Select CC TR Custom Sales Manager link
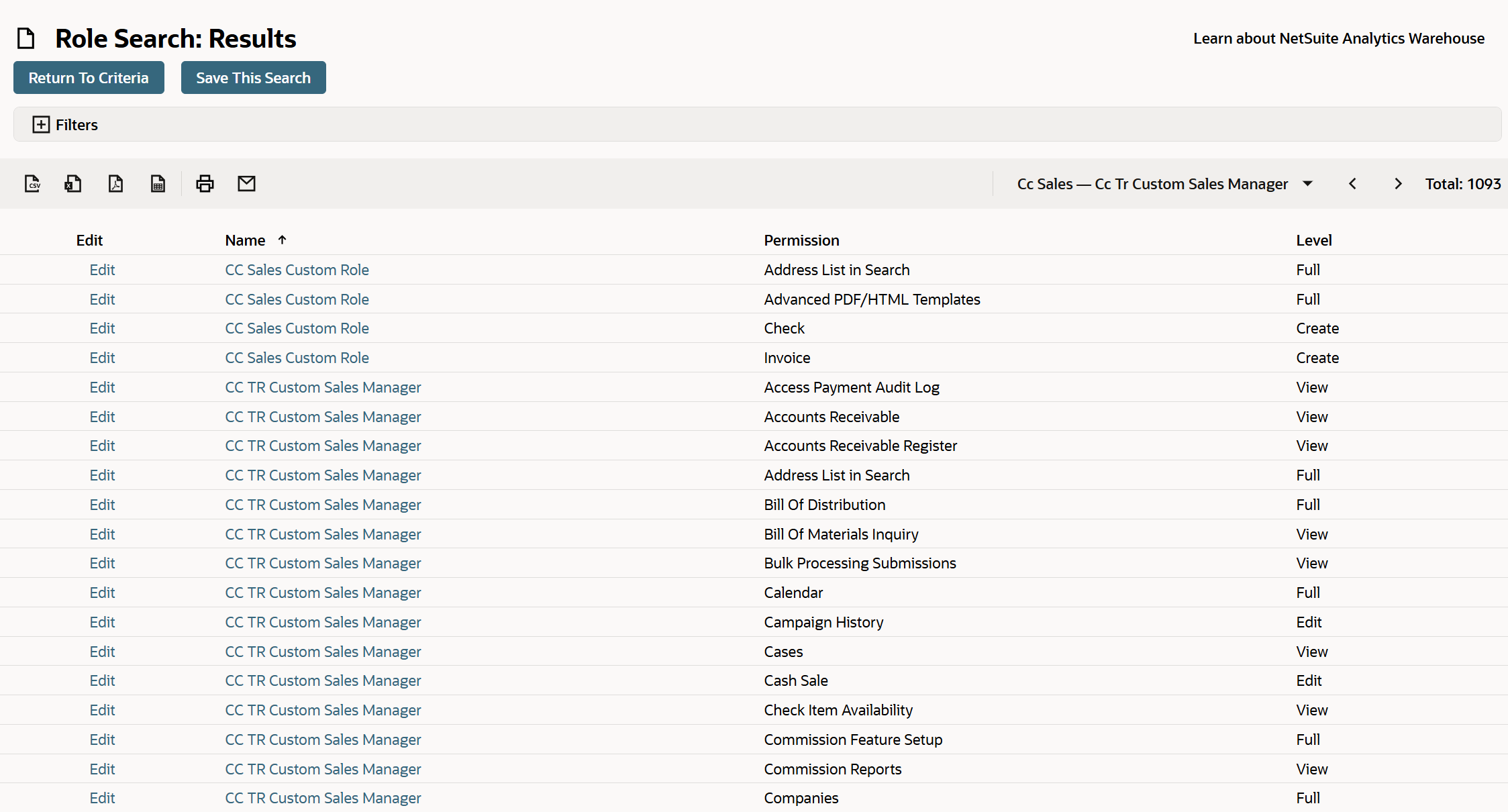Image resolution: width=1508 pixels, height=812 pixels. click(322, 387)
